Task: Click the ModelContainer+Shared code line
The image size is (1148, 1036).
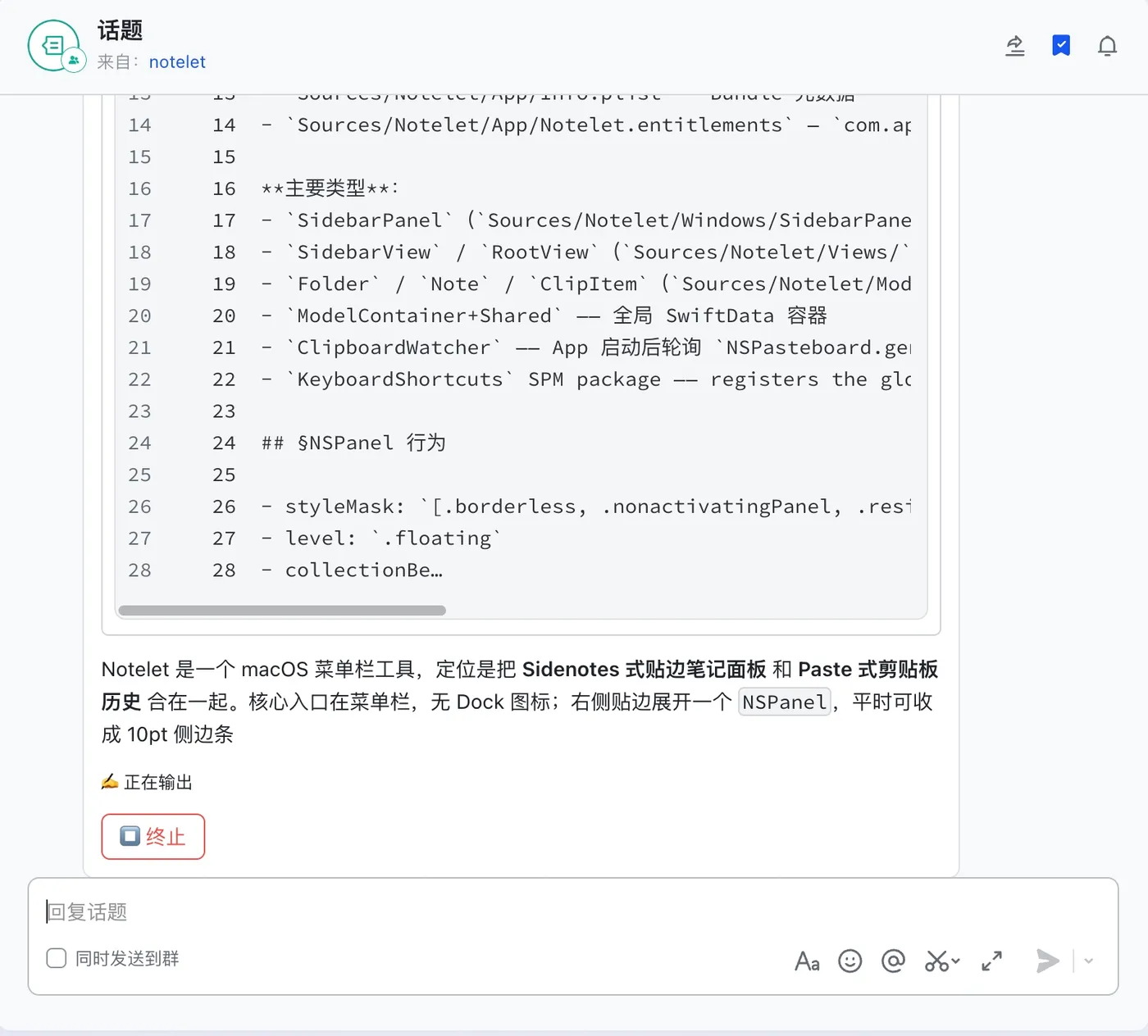Action: pyautogui.click(x=544, y=316)
